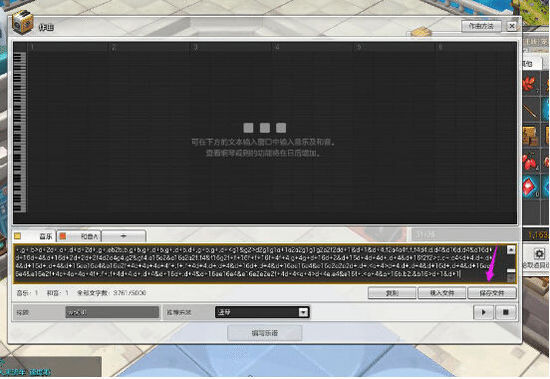The image size is (550, 379).
Task: Play the composed score
Action: (x=483, y=312)
